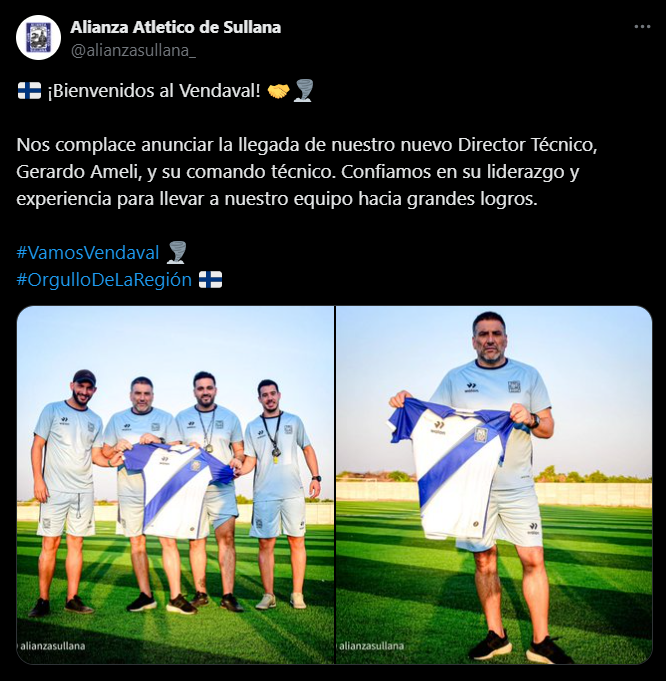Click the ¡Bienvenidos al Vendaval! greeting text
The image size is (666, 681).
pos(154,91)
